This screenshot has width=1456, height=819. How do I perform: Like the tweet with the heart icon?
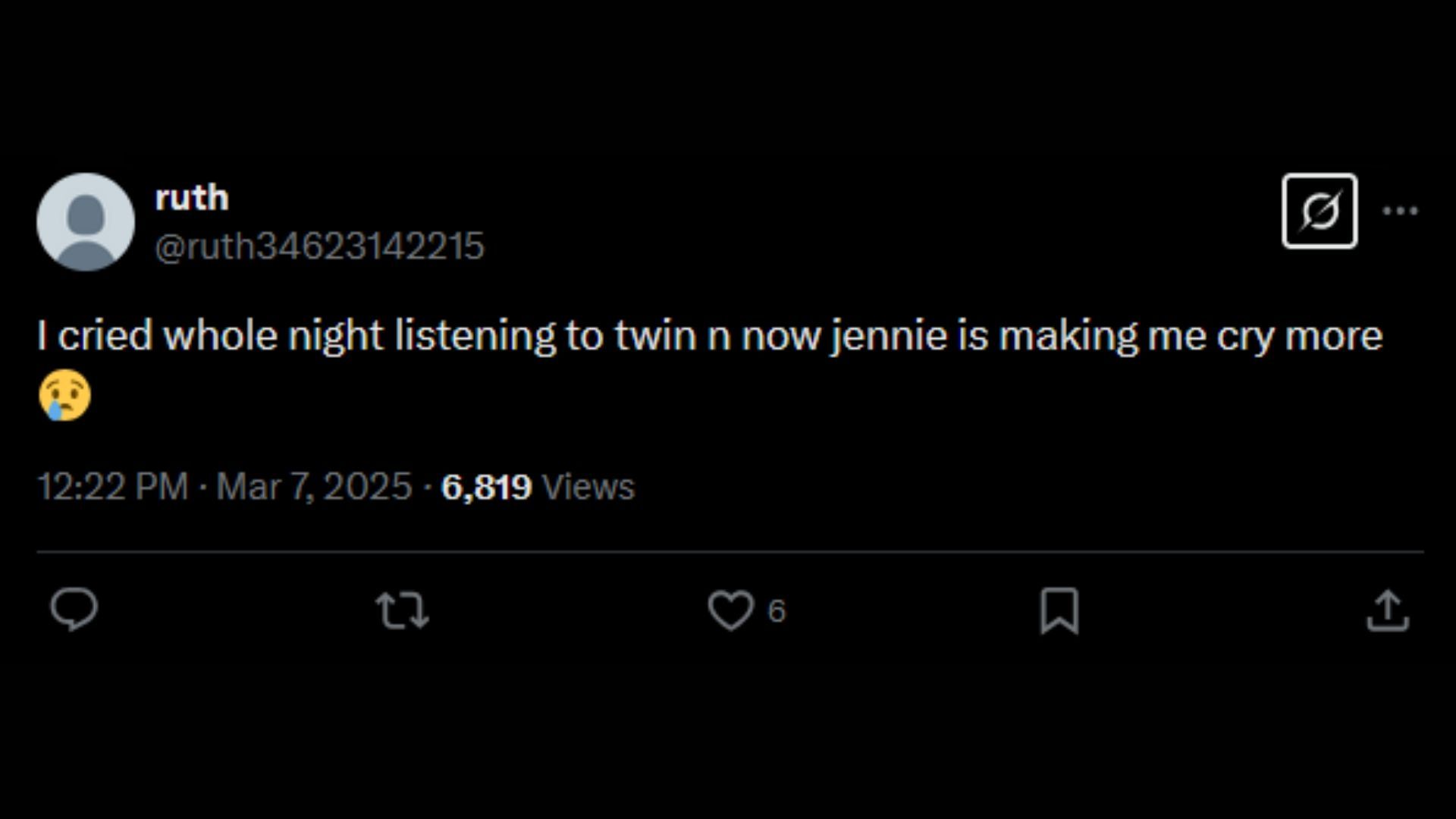tap(730, 610)
